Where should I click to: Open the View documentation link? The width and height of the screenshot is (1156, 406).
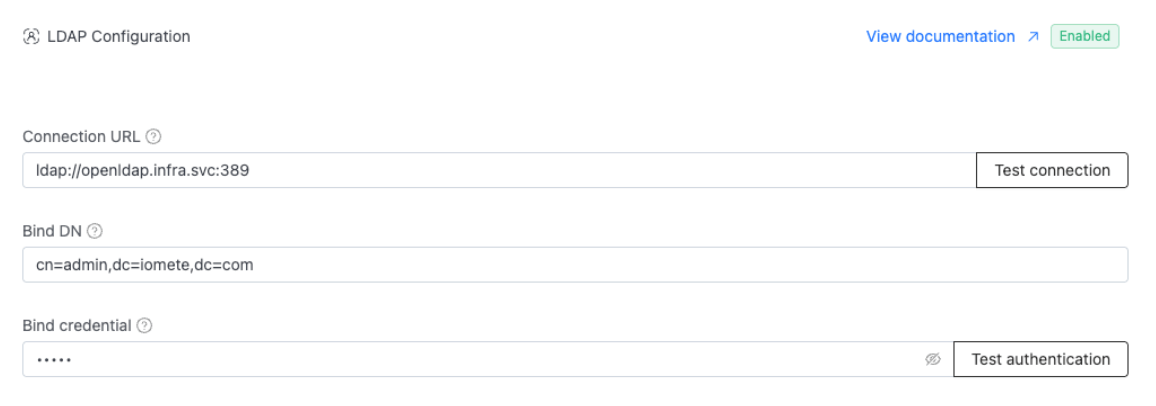coord(940,37)
